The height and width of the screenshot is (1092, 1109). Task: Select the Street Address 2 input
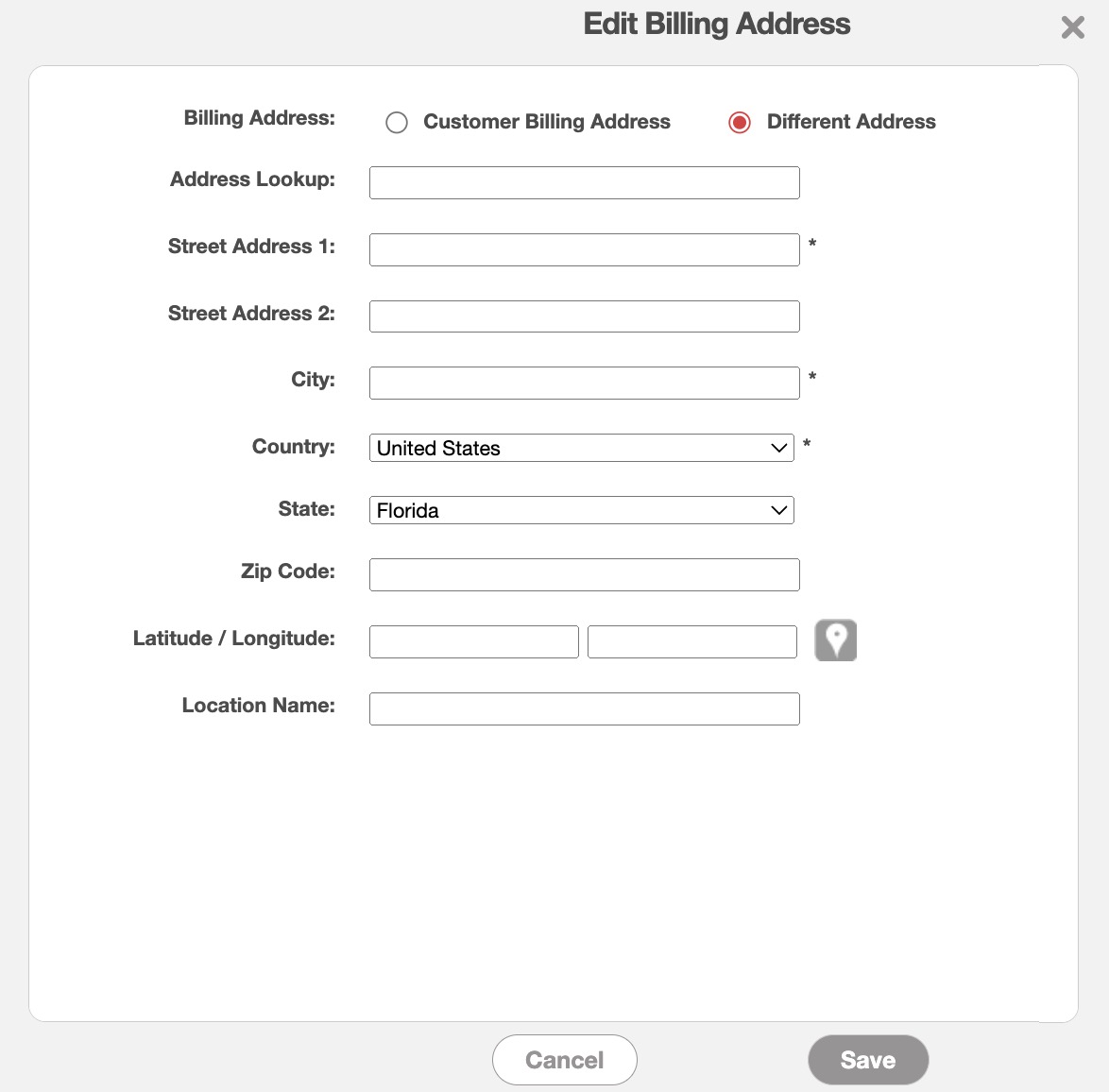tap(584, 316)
